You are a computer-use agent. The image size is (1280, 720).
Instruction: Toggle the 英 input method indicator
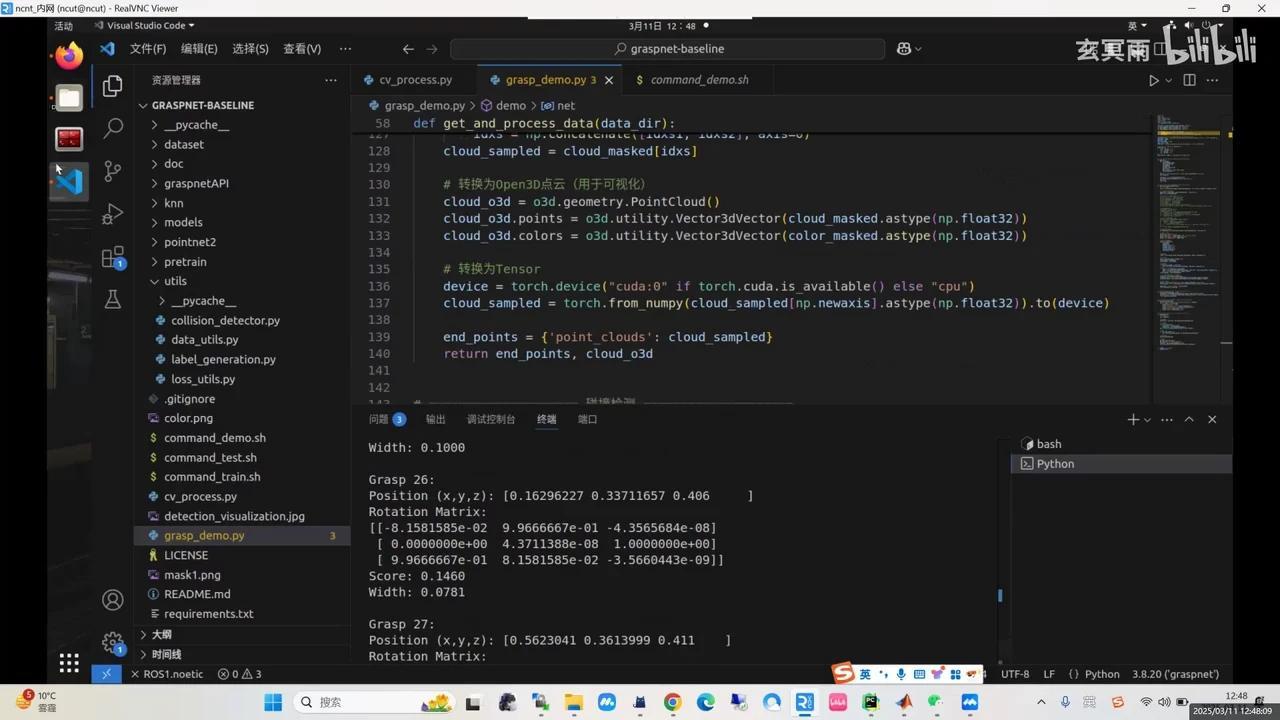coord(864,674)
